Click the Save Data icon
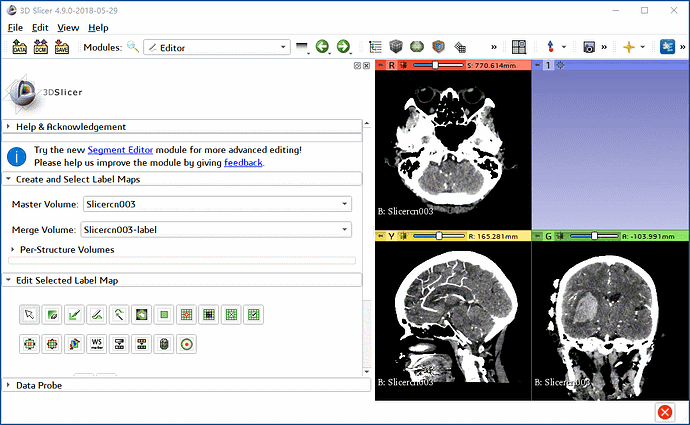690x425 pixels. coord(62,47)
